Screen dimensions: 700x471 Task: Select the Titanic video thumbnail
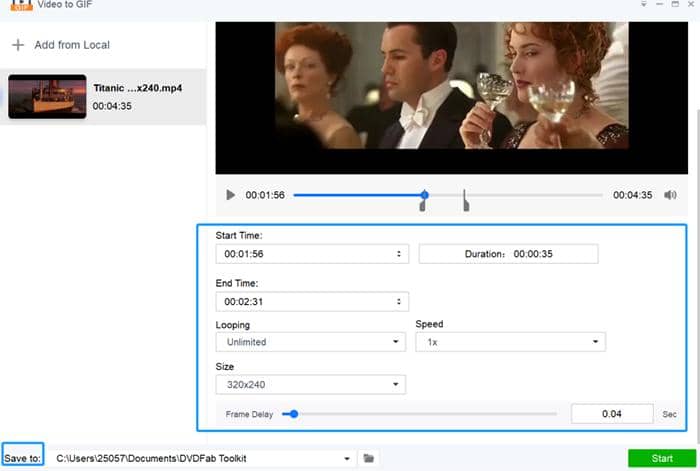tap(47, 96)
